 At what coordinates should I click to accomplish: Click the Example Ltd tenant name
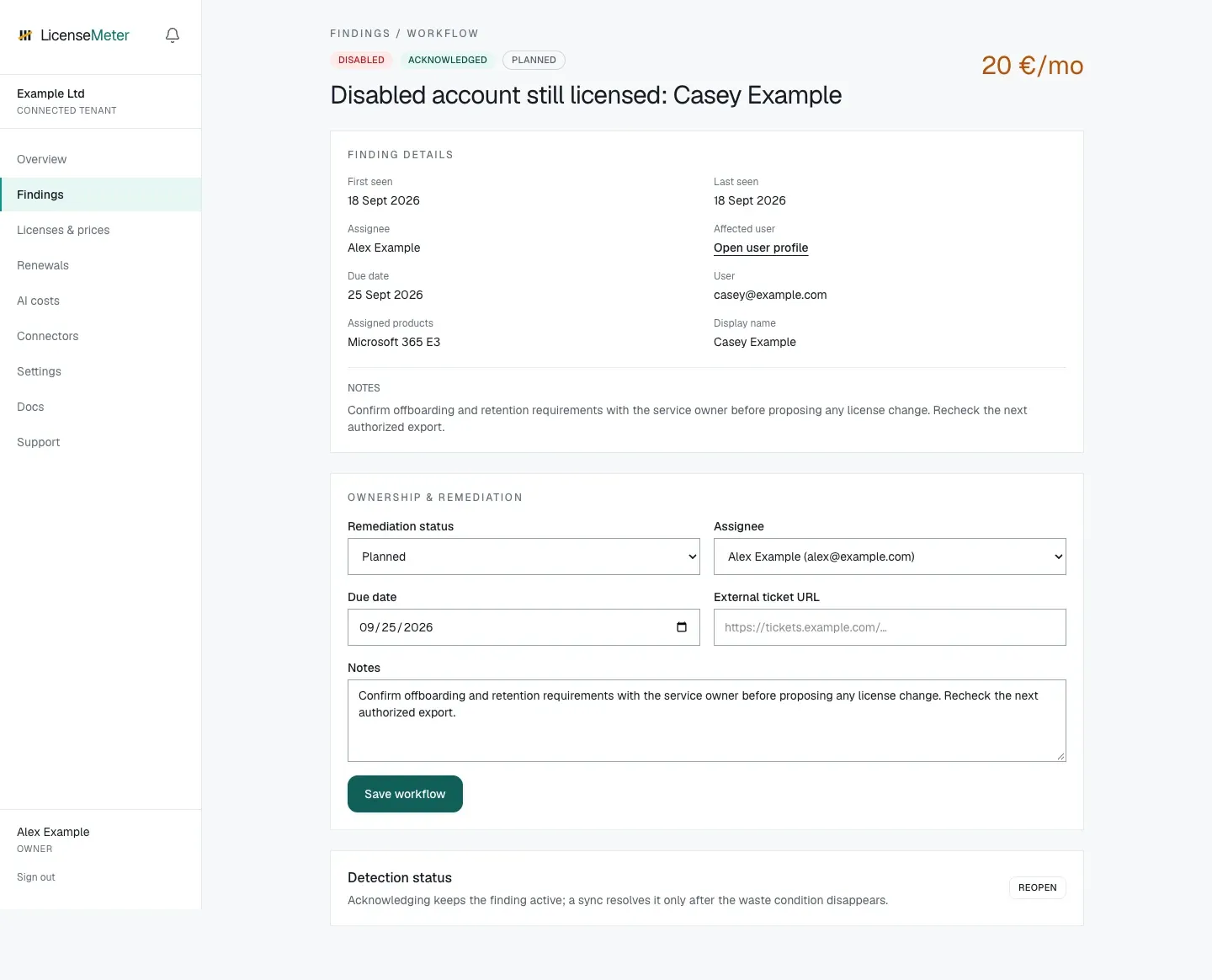tap(50, 93)
